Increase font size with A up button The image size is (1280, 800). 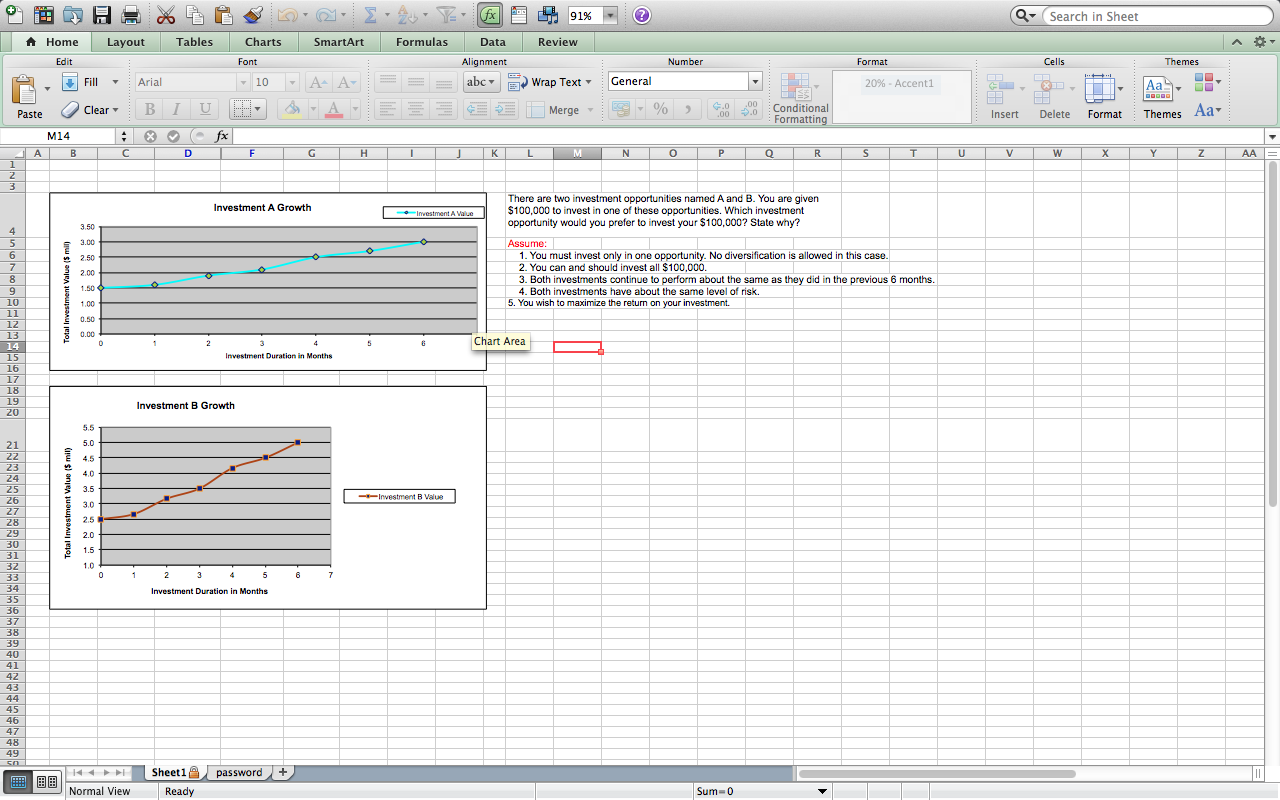pyautogui.click(x=319, y=82)
